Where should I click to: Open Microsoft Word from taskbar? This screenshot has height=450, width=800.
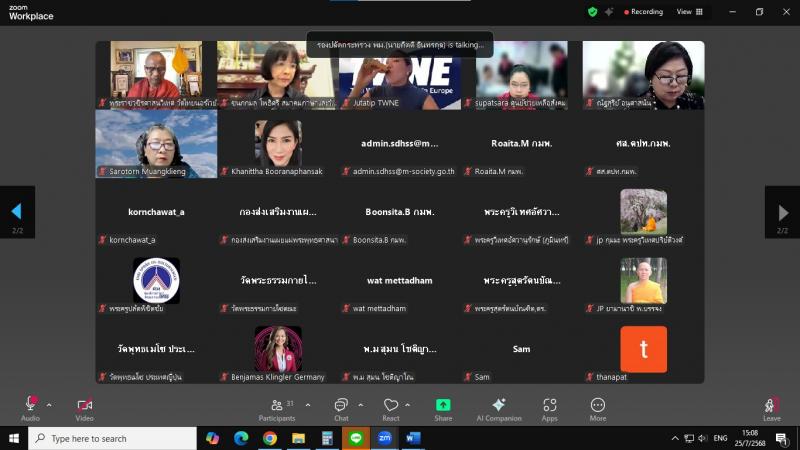click(x=413, y=438)
